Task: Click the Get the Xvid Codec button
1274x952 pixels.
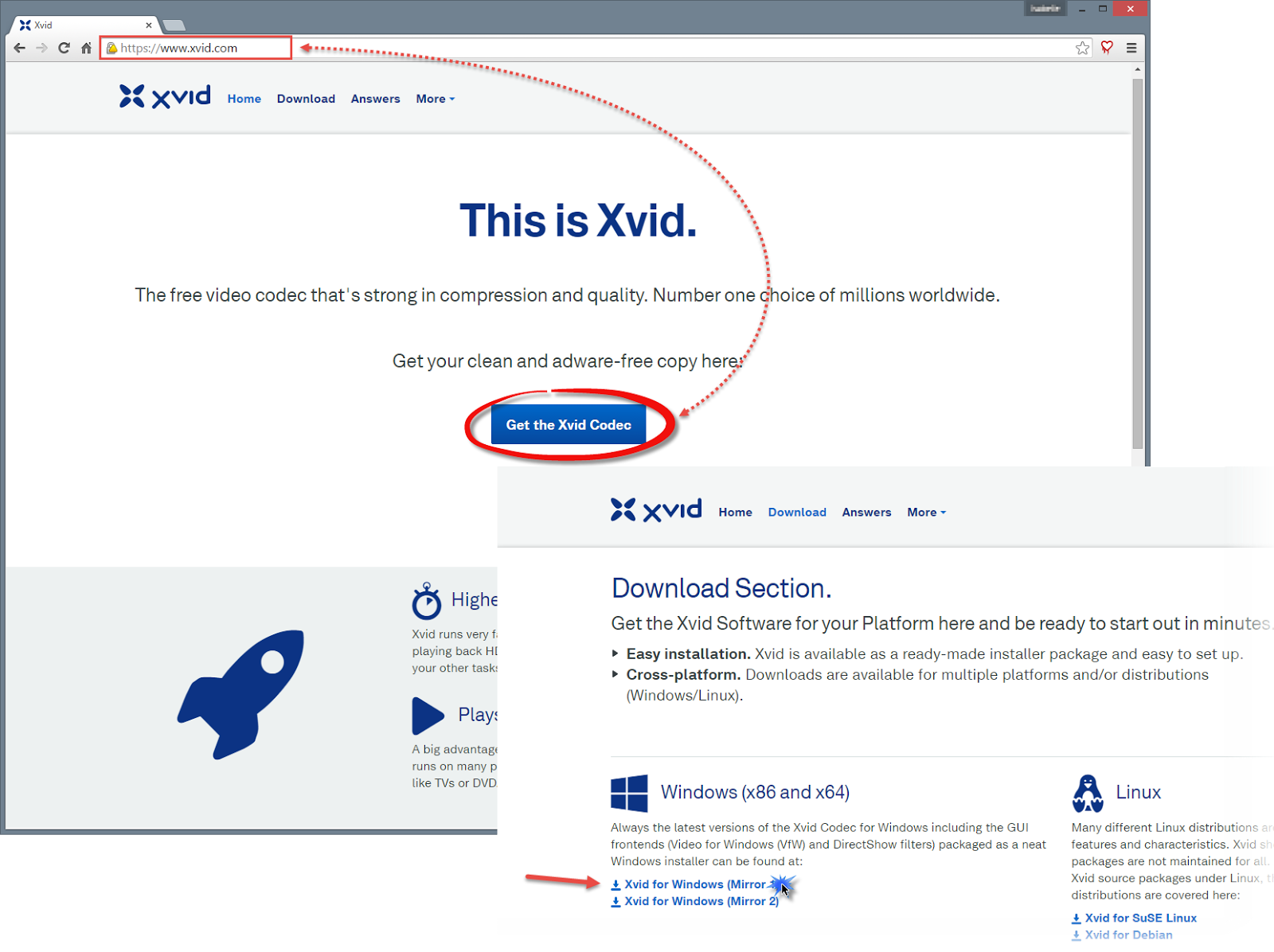Action: tap(569, 424)
